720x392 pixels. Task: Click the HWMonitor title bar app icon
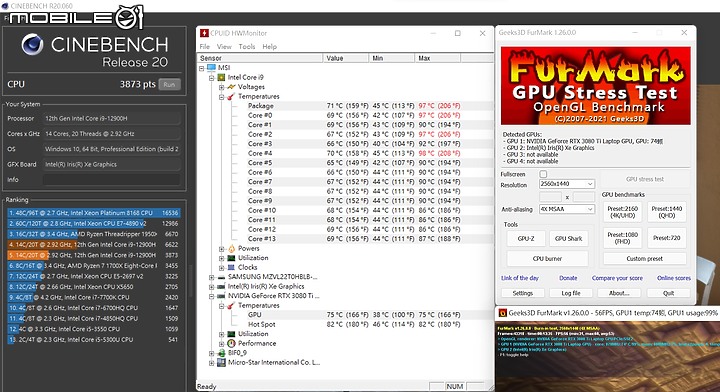[204, 33]
